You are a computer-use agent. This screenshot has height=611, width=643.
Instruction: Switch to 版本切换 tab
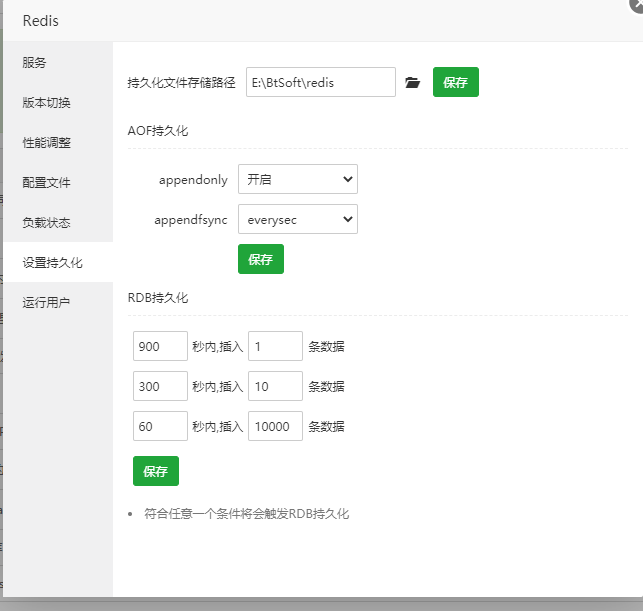tap(58, 103)
